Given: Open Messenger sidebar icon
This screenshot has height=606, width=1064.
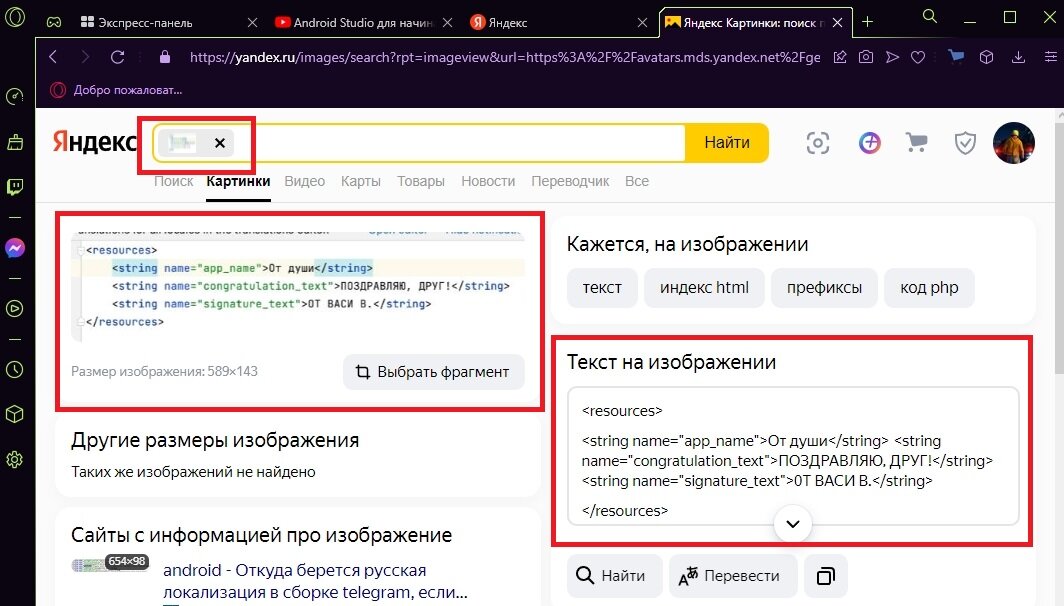Looking at the screenshot, I should (15, 248).
